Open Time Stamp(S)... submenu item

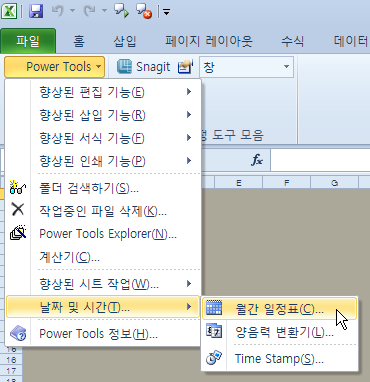(x=279, y=359)
